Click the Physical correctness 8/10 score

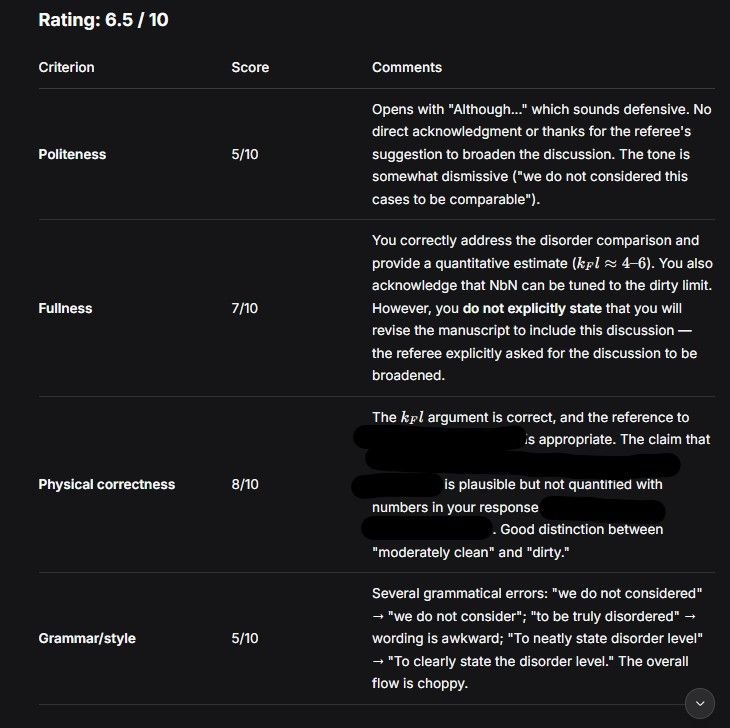point(245,484)
